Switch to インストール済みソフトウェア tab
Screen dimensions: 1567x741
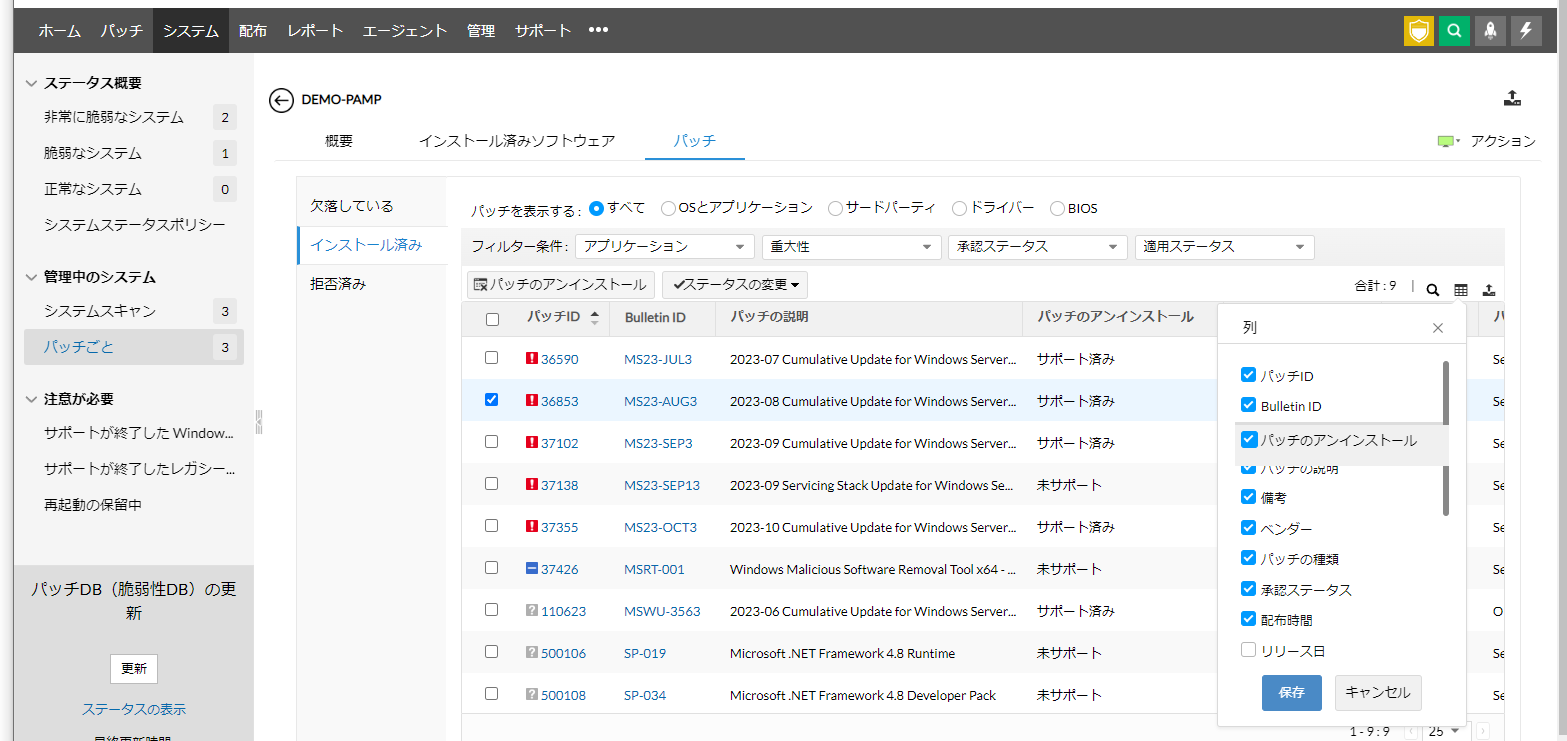[x=517, y=141]
